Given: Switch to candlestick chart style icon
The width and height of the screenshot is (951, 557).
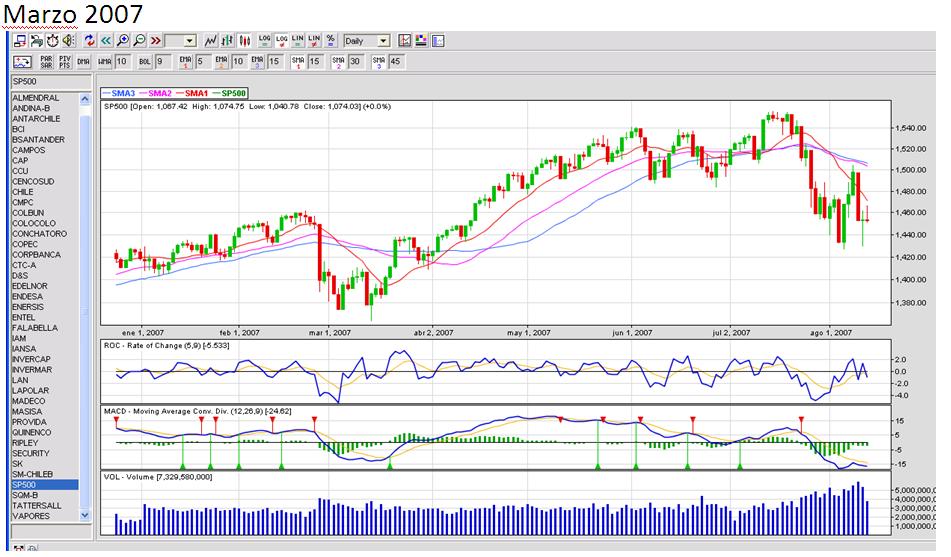Looking at the screenshot, I should pyautogui.click(x=244, y=41).
